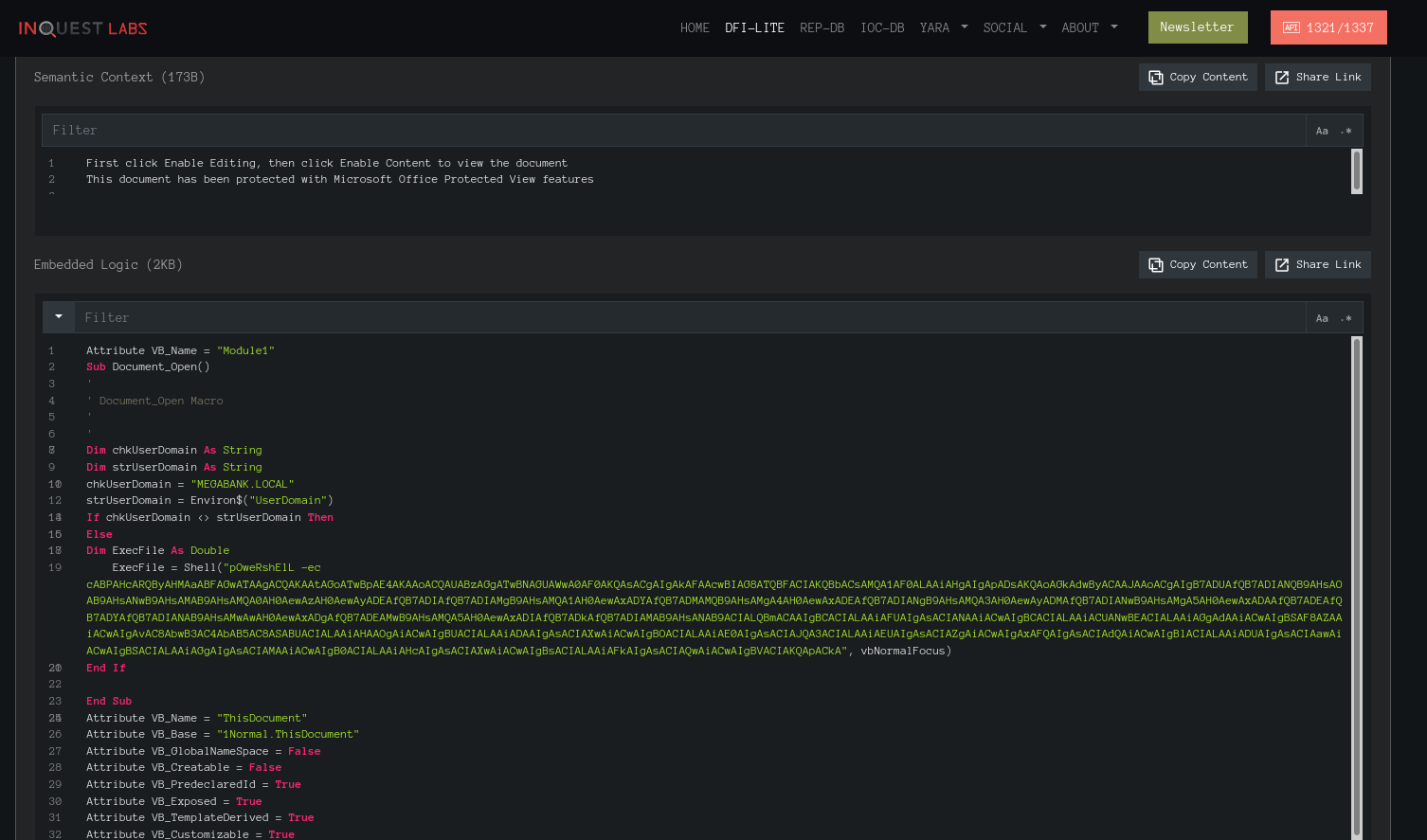Open the dropdown left of Embedded Logic filter
Viewport: 1427px width, 840px height.
pyautogui.click(x=59, y=317)
